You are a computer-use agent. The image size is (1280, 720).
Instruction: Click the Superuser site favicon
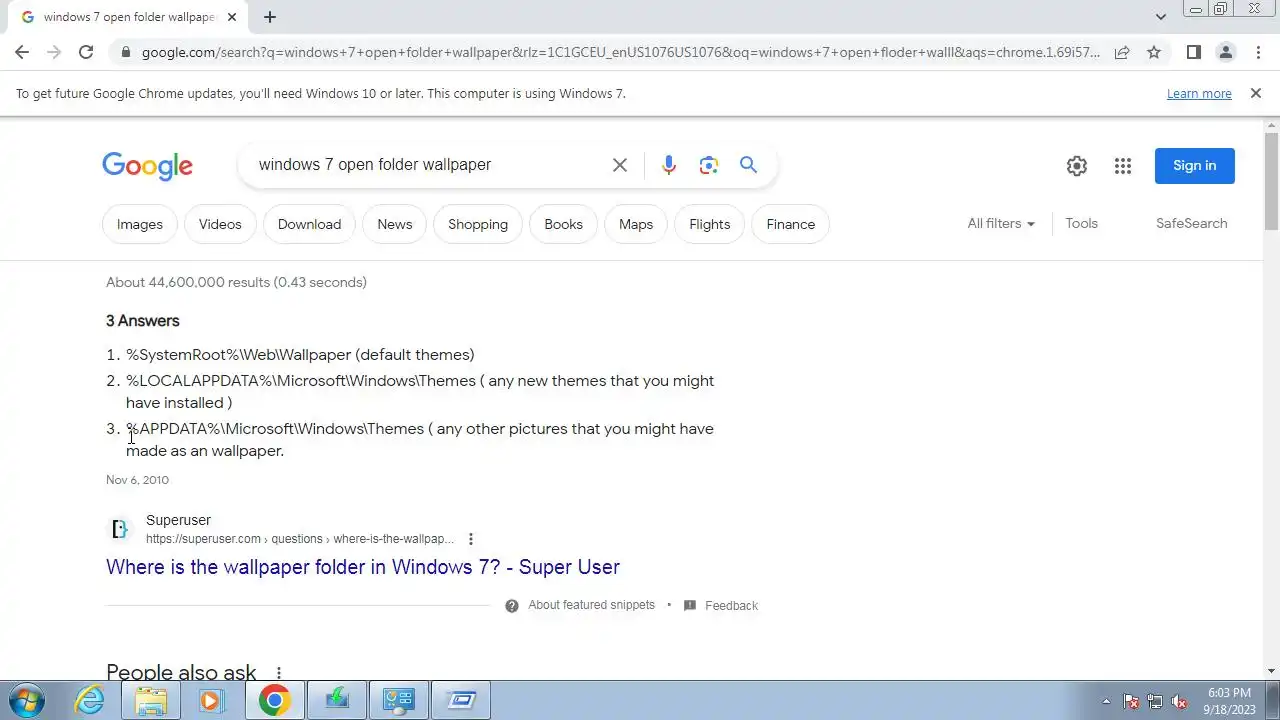120,530
